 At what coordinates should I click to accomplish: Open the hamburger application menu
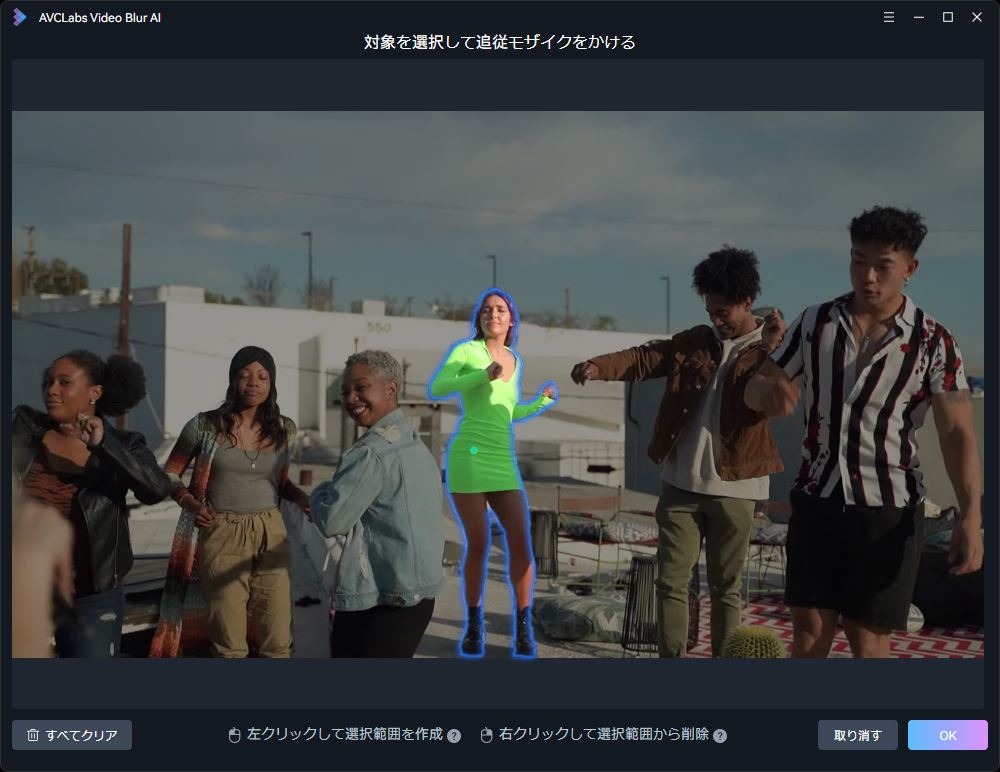pos(888,17)
